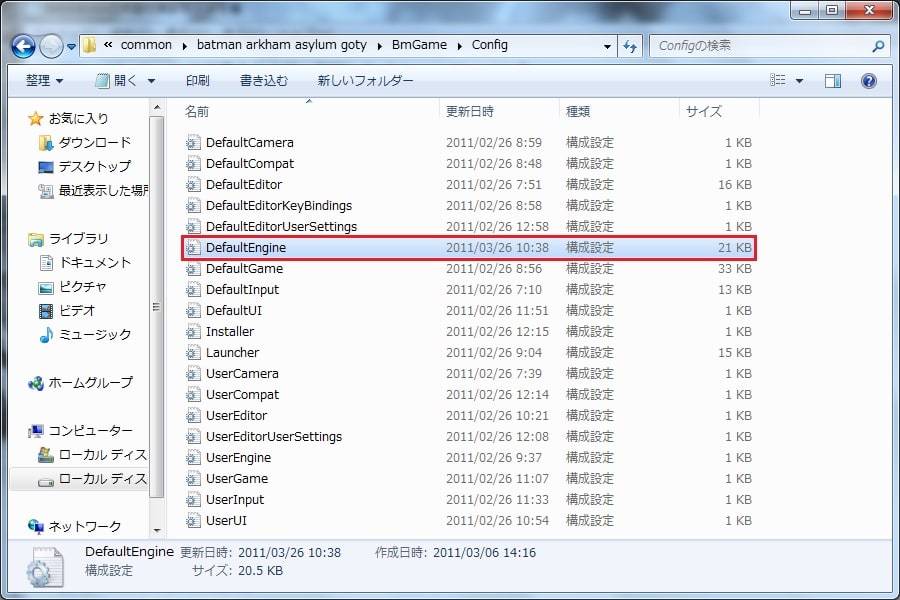Select the DefaultInput file icon
The image size is (900, 600).
pyautogui.click(x=193, y=290)
